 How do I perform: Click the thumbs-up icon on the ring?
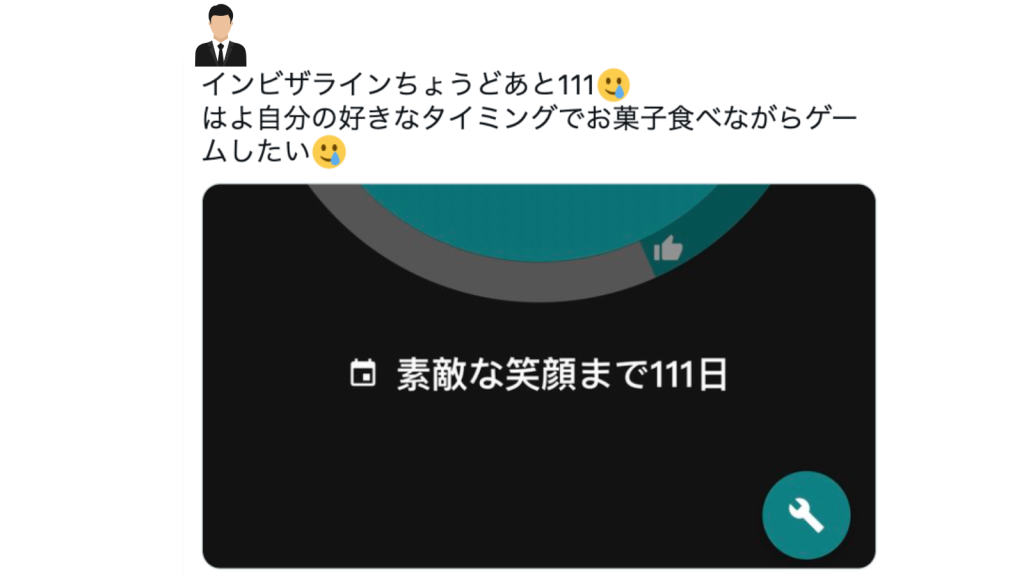(x=668, y=249)
